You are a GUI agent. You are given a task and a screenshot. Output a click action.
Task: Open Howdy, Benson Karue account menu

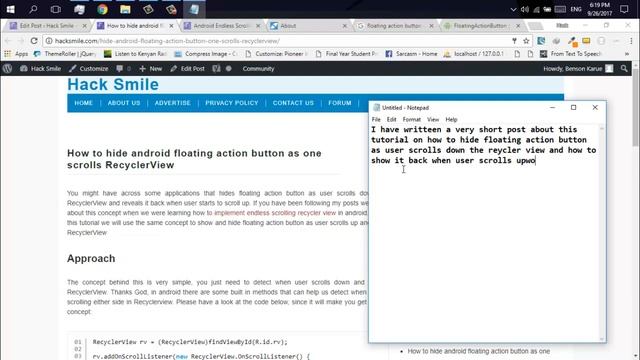coord(578,69)
